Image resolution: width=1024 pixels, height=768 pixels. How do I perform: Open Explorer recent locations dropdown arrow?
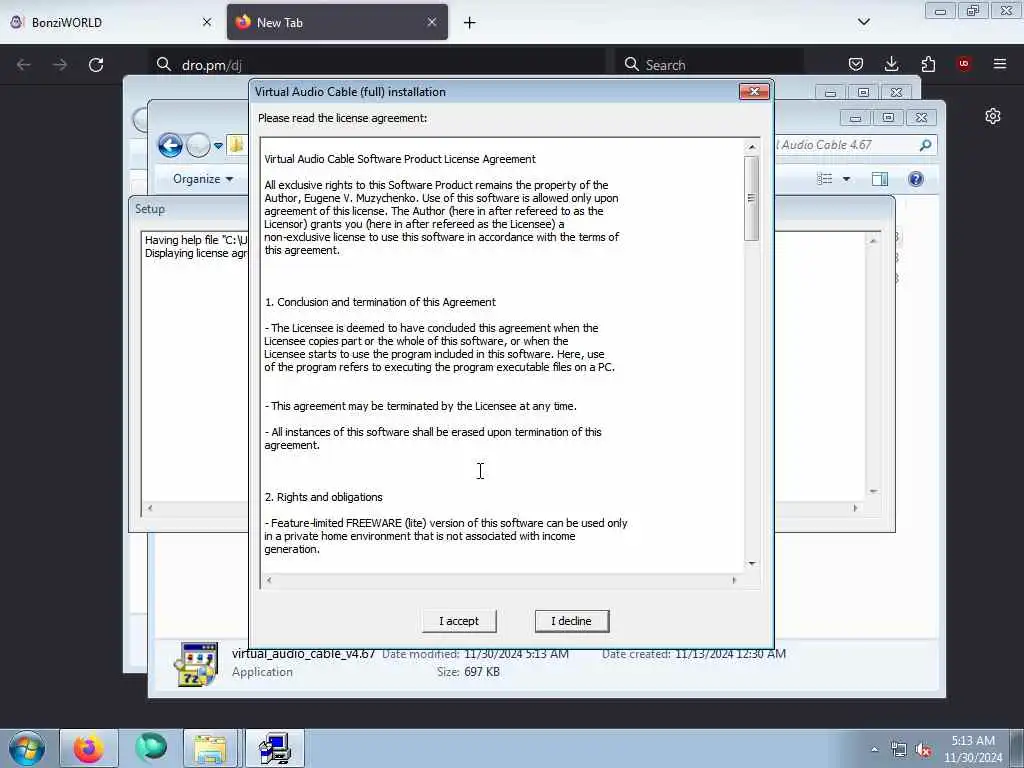(x=218, y=146)
